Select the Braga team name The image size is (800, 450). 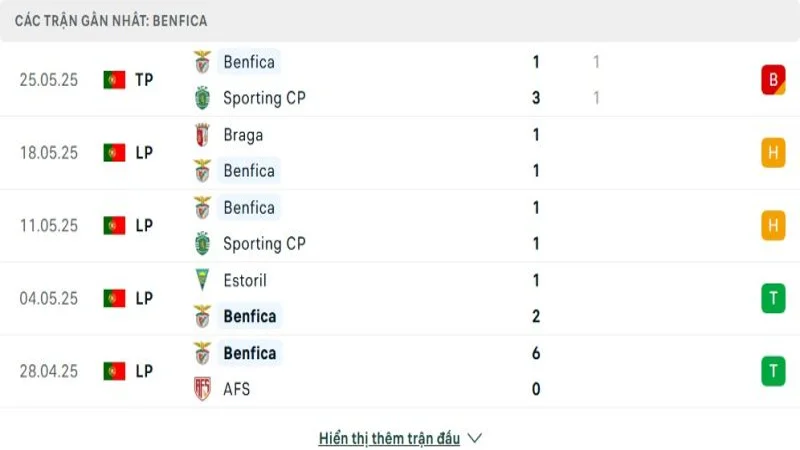click(243, 135)
